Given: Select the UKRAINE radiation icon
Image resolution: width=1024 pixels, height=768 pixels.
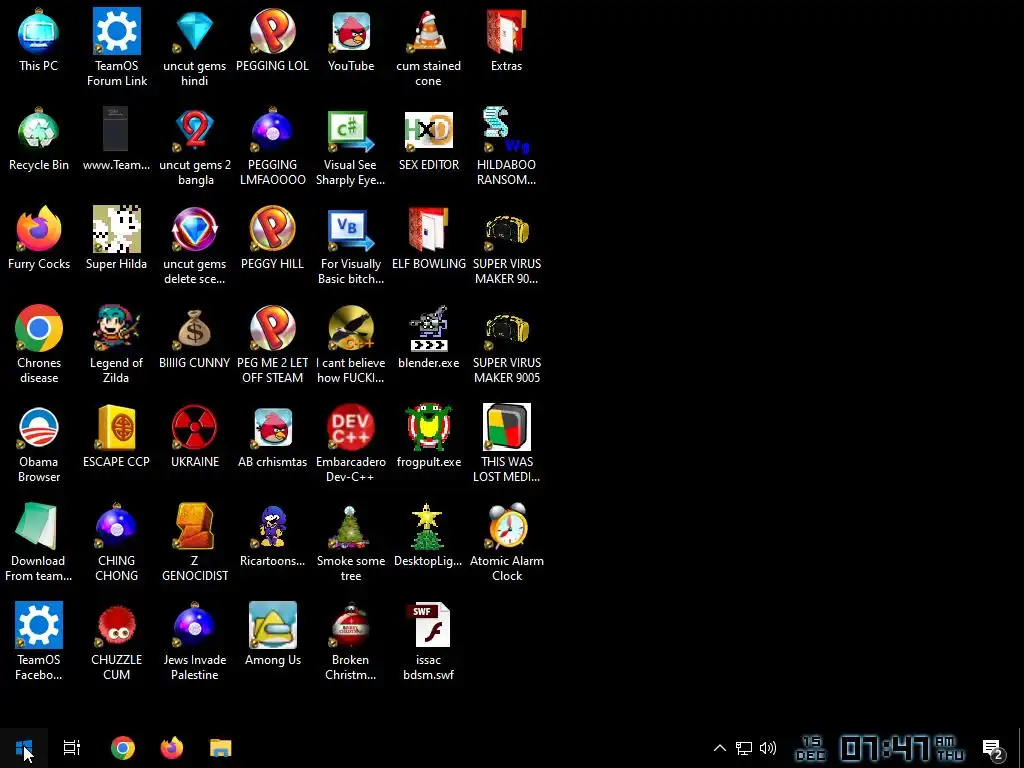Looking at the screenshot, I should tap(195, 436).
